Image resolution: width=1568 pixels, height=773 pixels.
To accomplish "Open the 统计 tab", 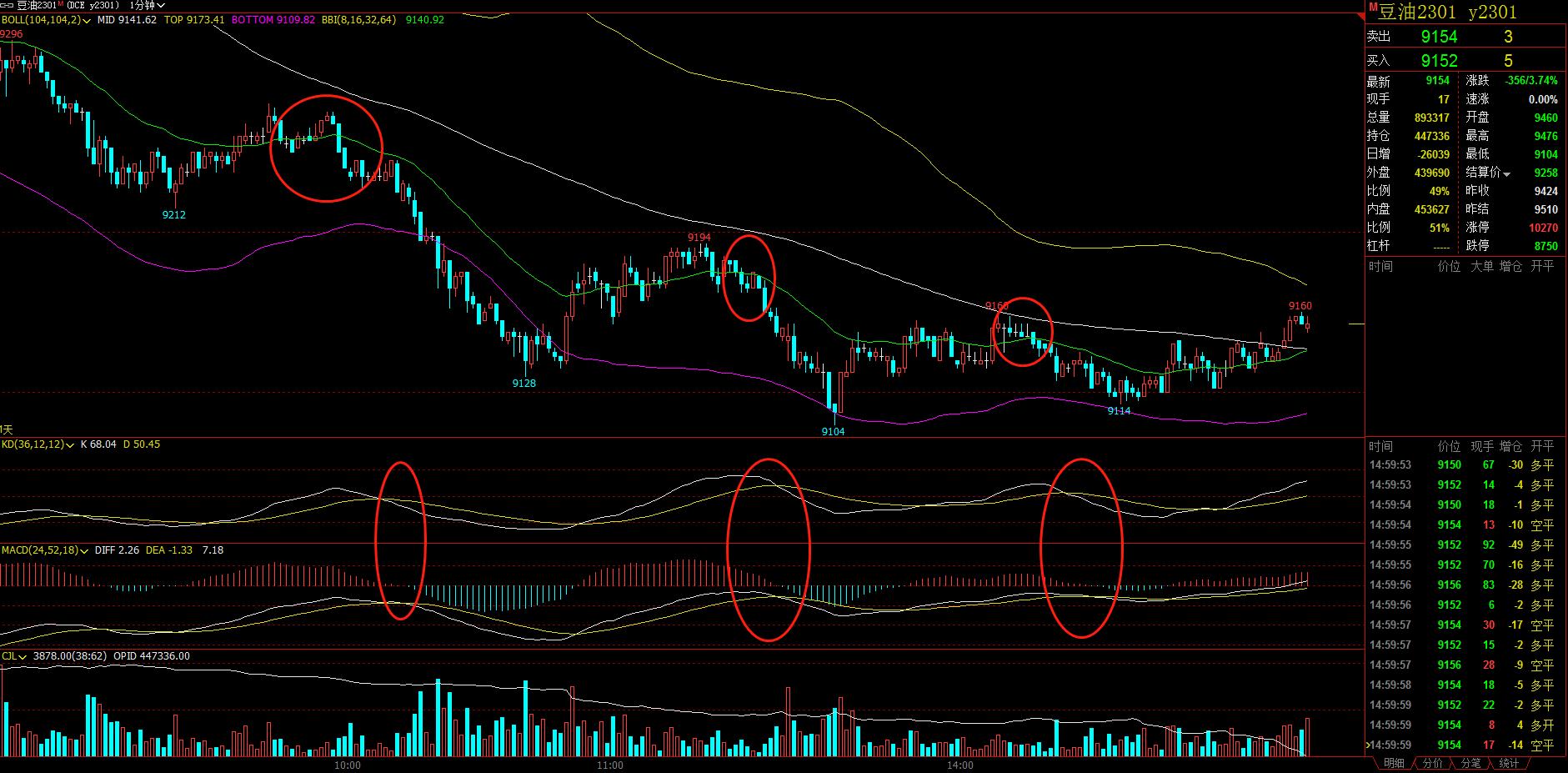I will [1509, 761].
